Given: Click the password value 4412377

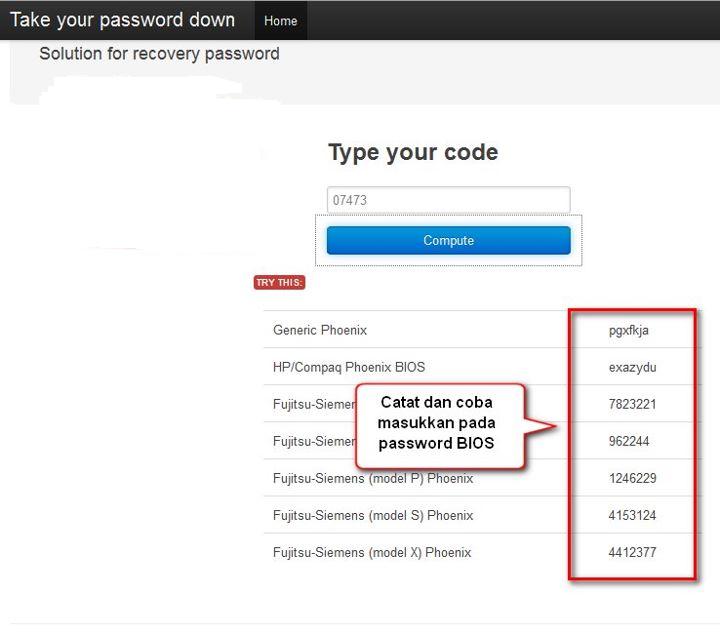Looking at the screenshot, I should click(632, 552).
